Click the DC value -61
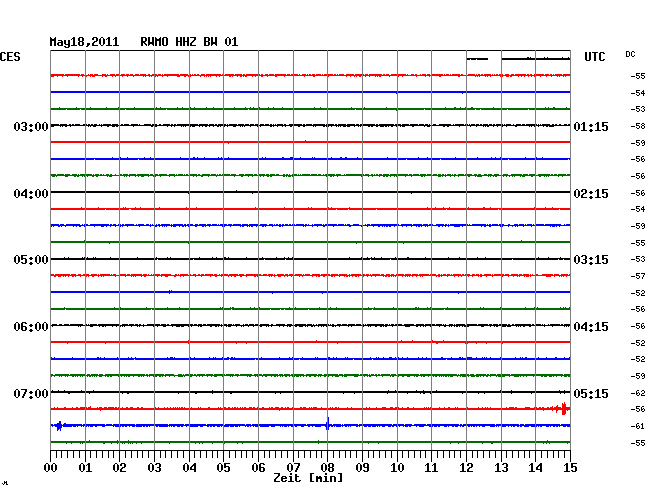650x494 pixels. [x=638, y=426]
